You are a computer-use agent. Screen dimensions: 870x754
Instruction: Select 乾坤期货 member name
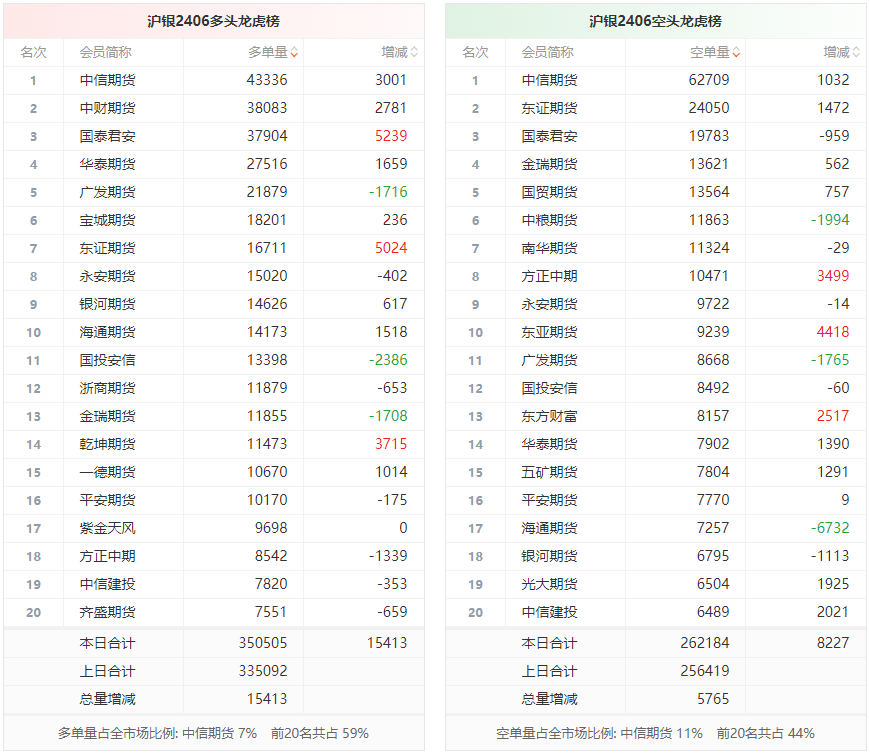click(107, 444)
